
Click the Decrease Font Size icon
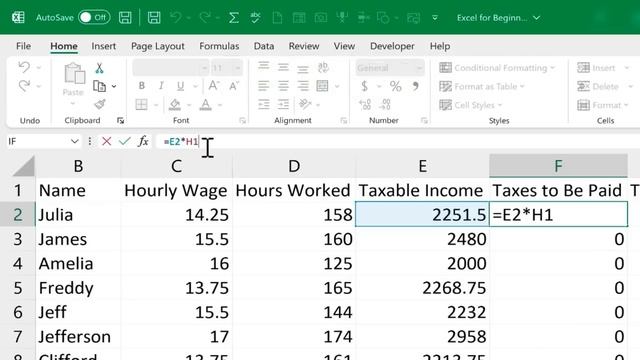(x=234, y=86)
